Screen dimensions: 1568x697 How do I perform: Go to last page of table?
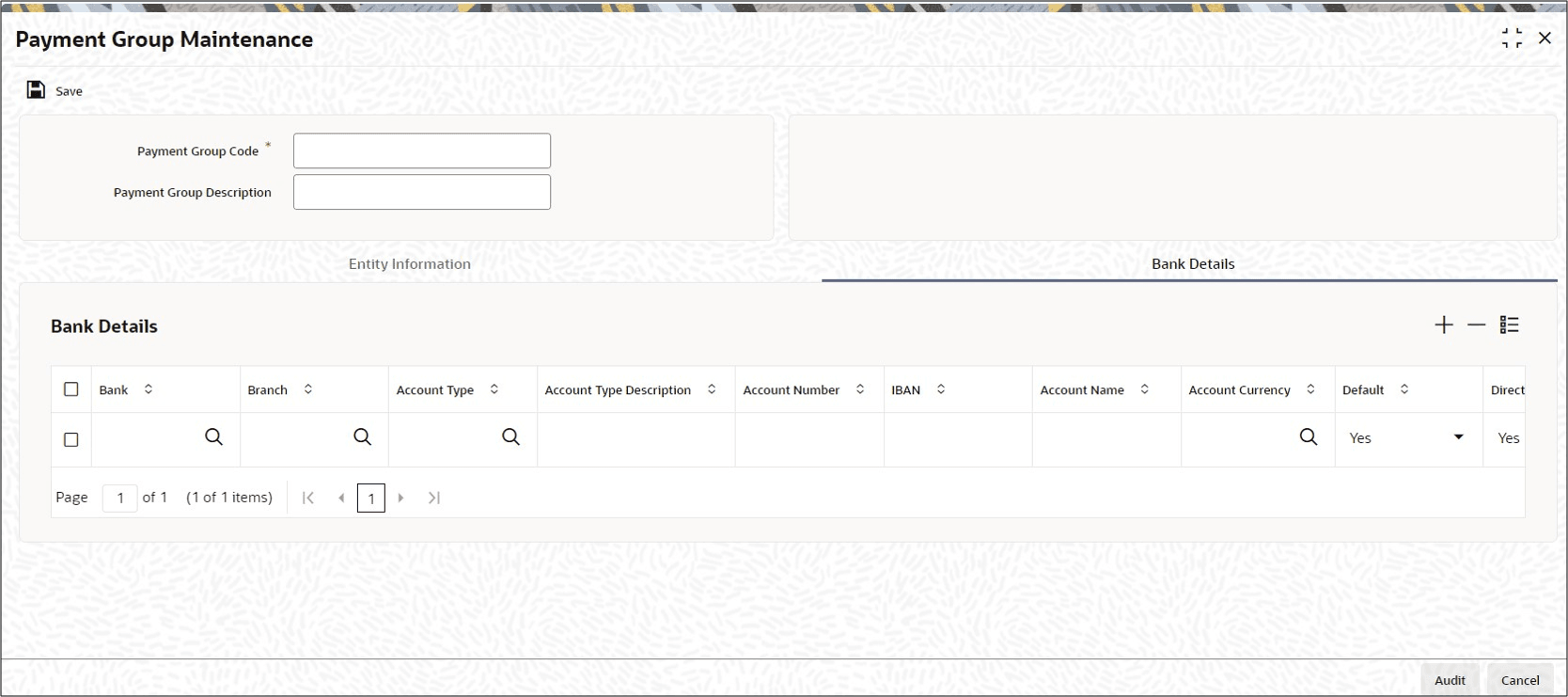433,498
